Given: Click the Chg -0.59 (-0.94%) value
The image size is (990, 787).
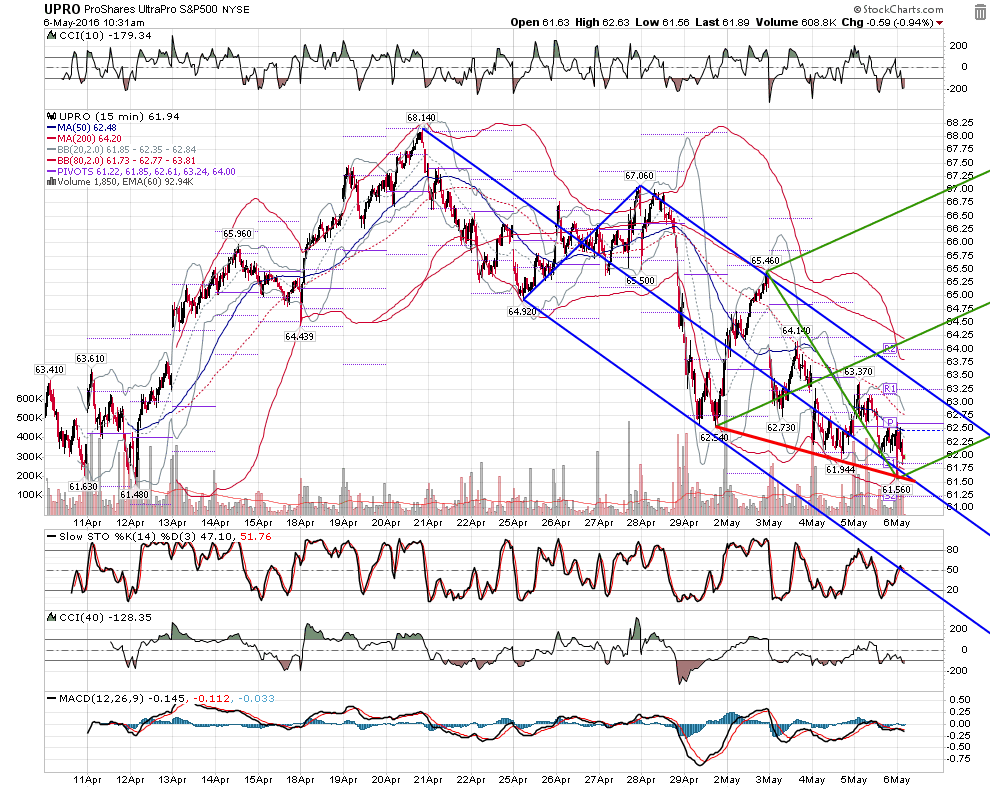Looking at the screenshot, I should (x=888, y=22).
